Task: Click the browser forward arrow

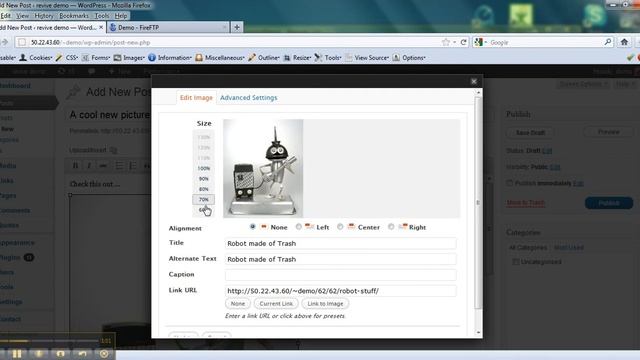Action: pyautogui.click(x=5, y=42)
